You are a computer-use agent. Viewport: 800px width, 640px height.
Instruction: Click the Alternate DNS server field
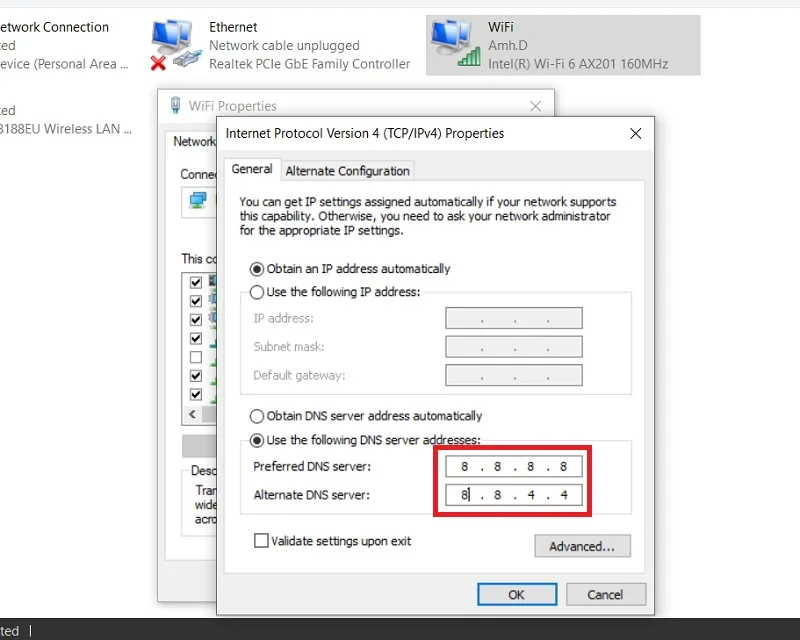point(514,495)
